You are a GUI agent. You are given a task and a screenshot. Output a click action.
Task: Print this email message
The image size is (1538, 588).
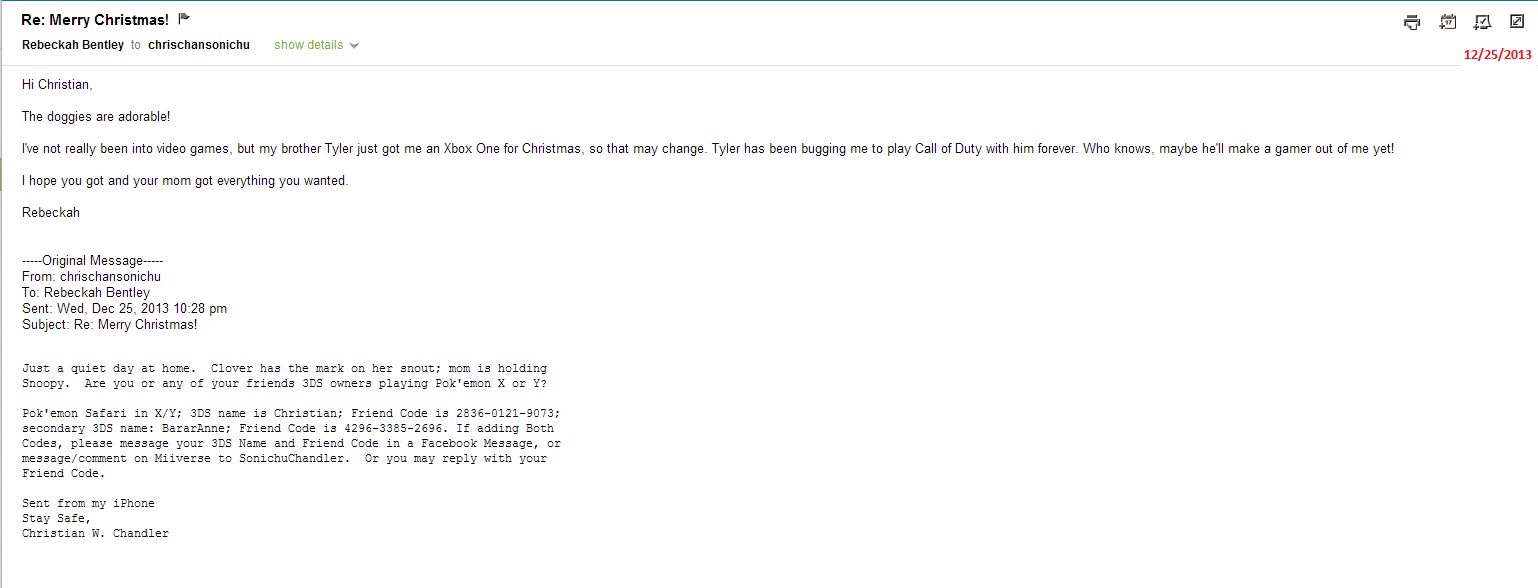(x=1412, y=22)
